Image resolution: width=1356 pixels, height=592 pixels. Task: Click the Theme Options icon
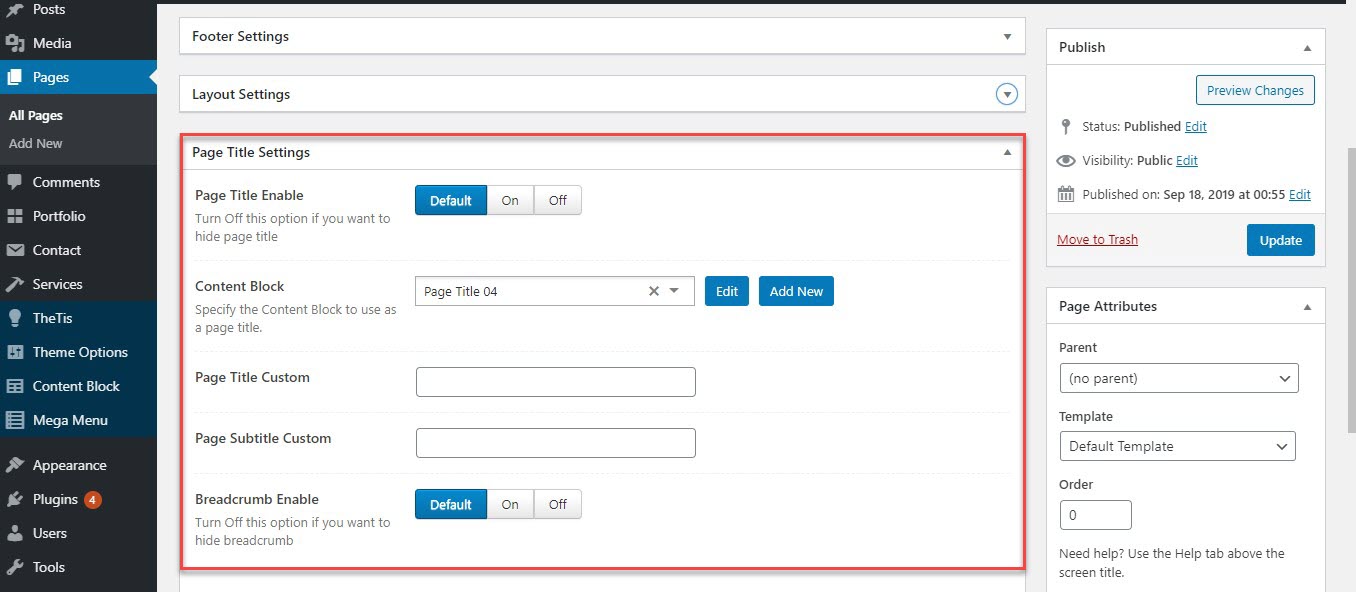pos(15,352)
